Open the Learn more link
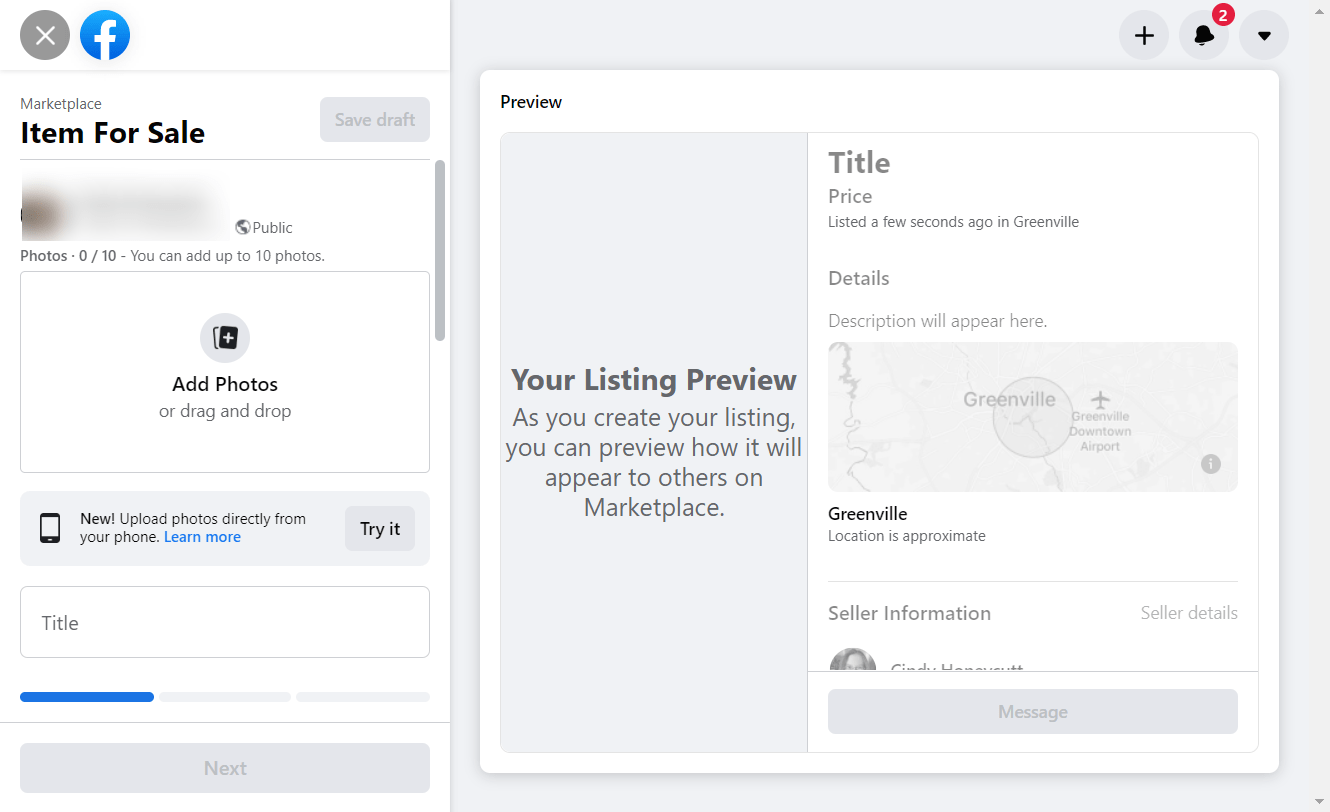The image size is (1330, 812). coord(202,536)
